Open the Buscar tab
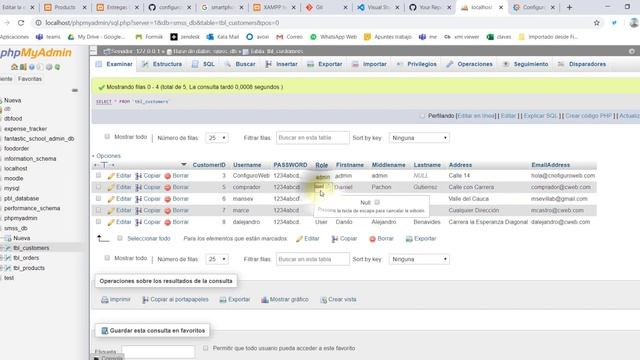The image size is (640, 360). pyautogui.click(x=240, y=64)
